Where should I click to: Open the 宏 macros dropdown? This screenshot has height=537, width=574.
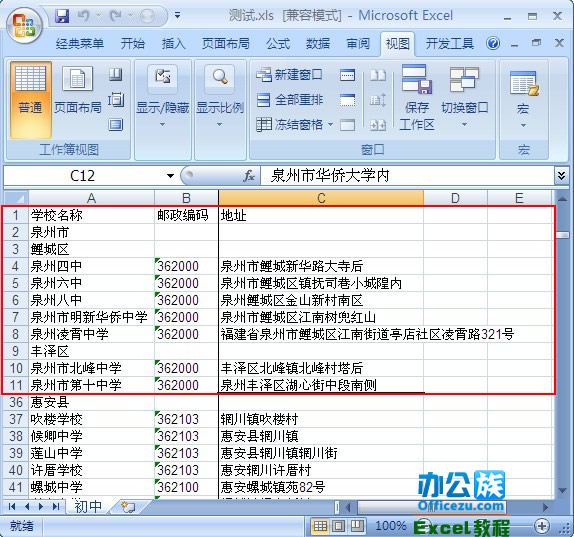523,99
